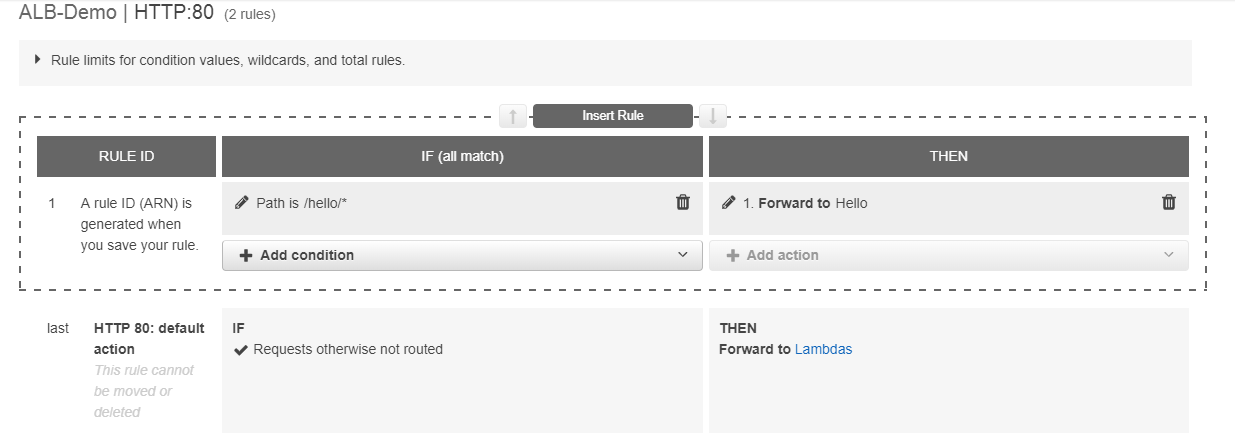1235x445 pixels.
Task: Click the Insert Rule button
Action: (x=613, y=116)
